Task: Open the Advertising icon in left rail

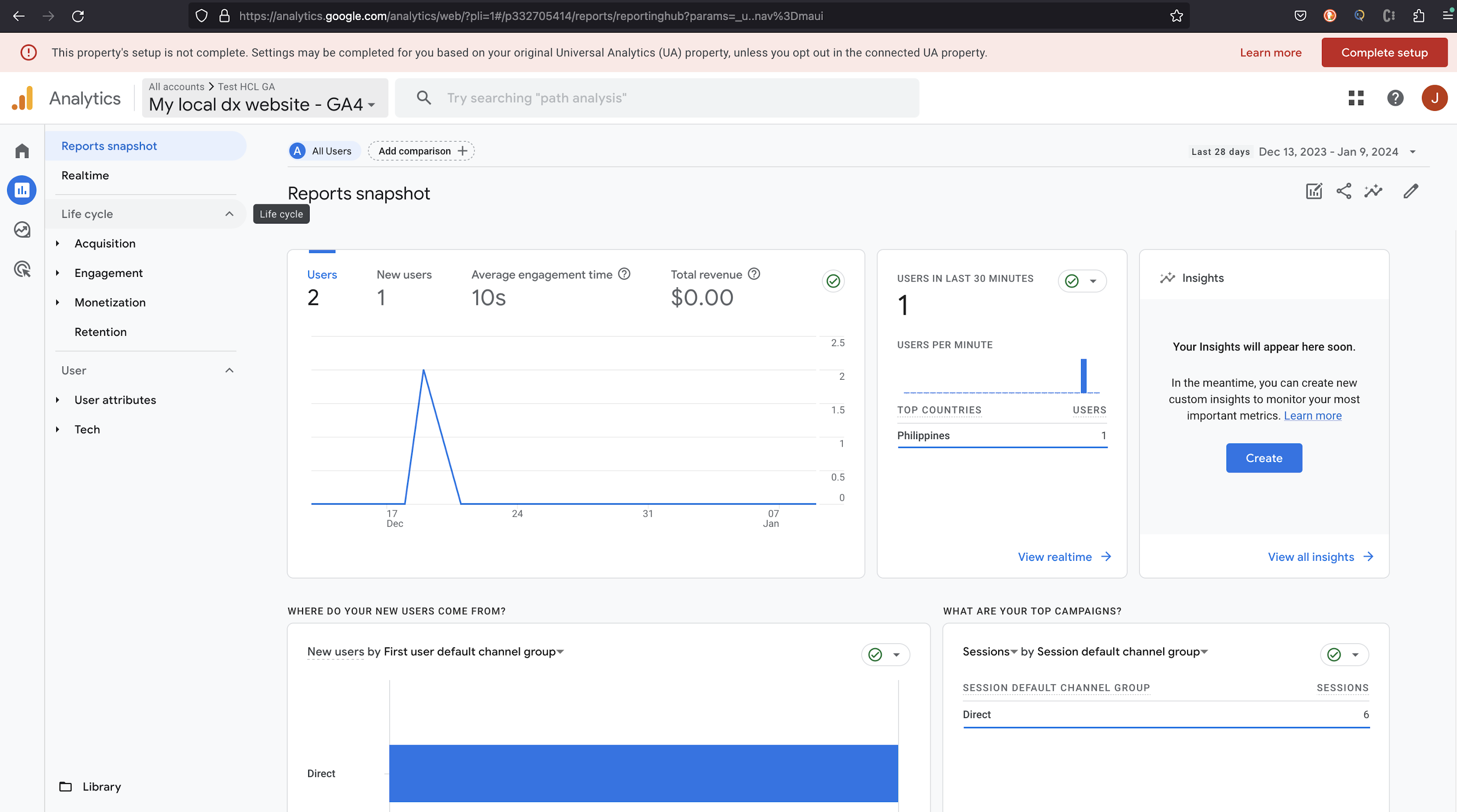Action: pyautogui.click(x=22, y=269)
